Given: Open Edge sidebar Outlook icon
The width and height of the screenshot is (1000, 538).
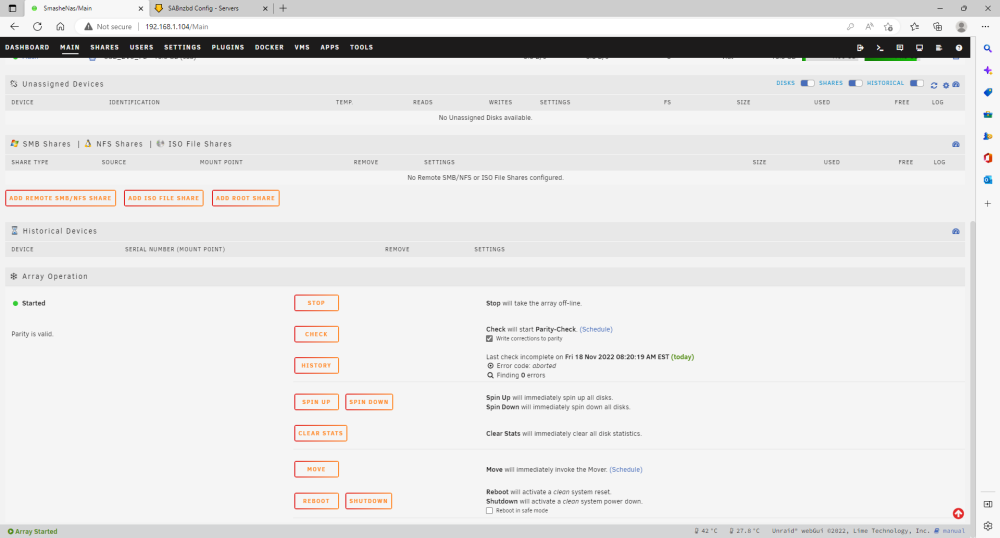Looking at the screenshot, I should pyautogui.click(x=988, y=180).
